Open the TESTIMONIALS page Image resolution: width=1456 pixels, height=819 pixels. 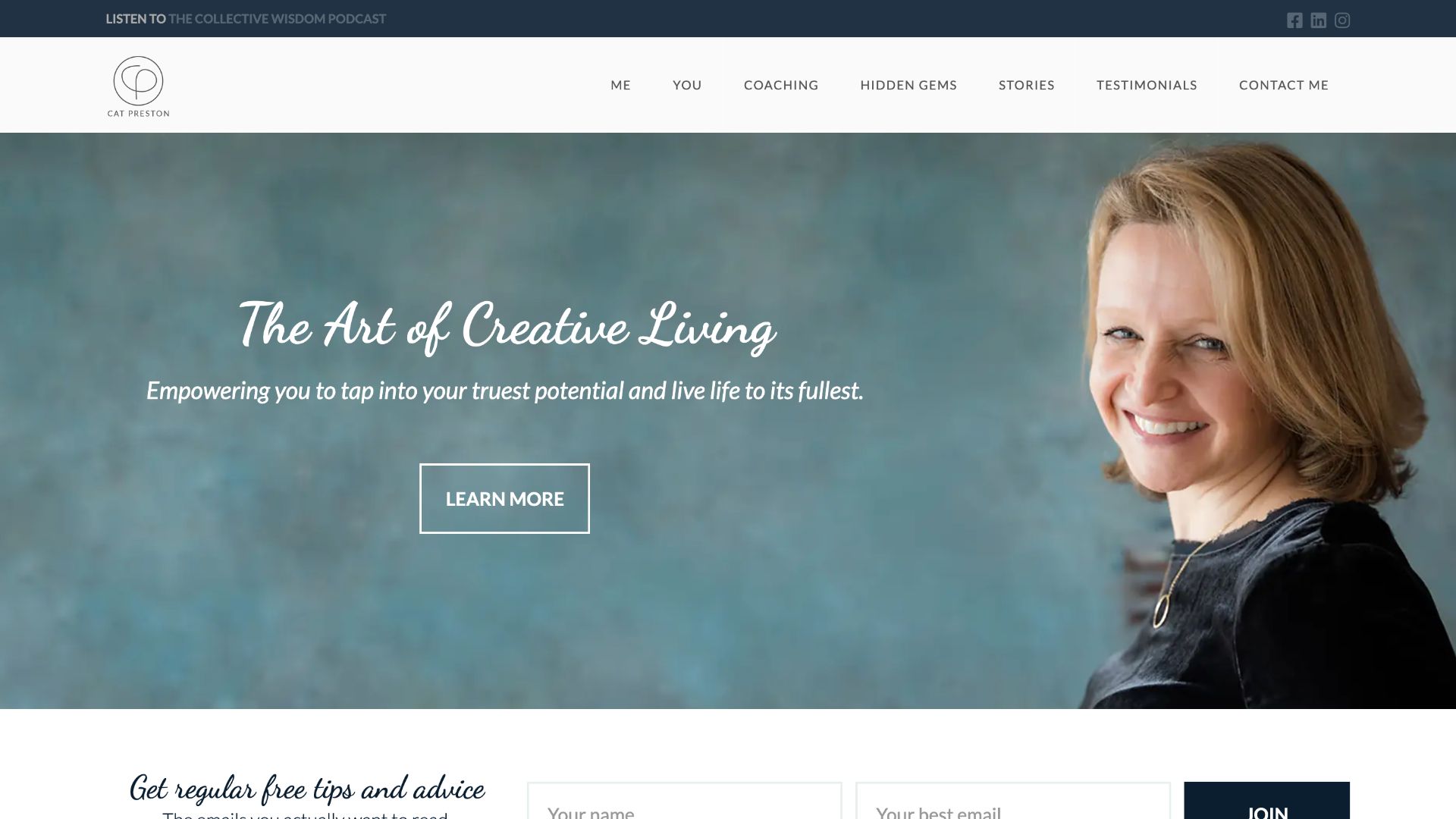click(1147, 85)
